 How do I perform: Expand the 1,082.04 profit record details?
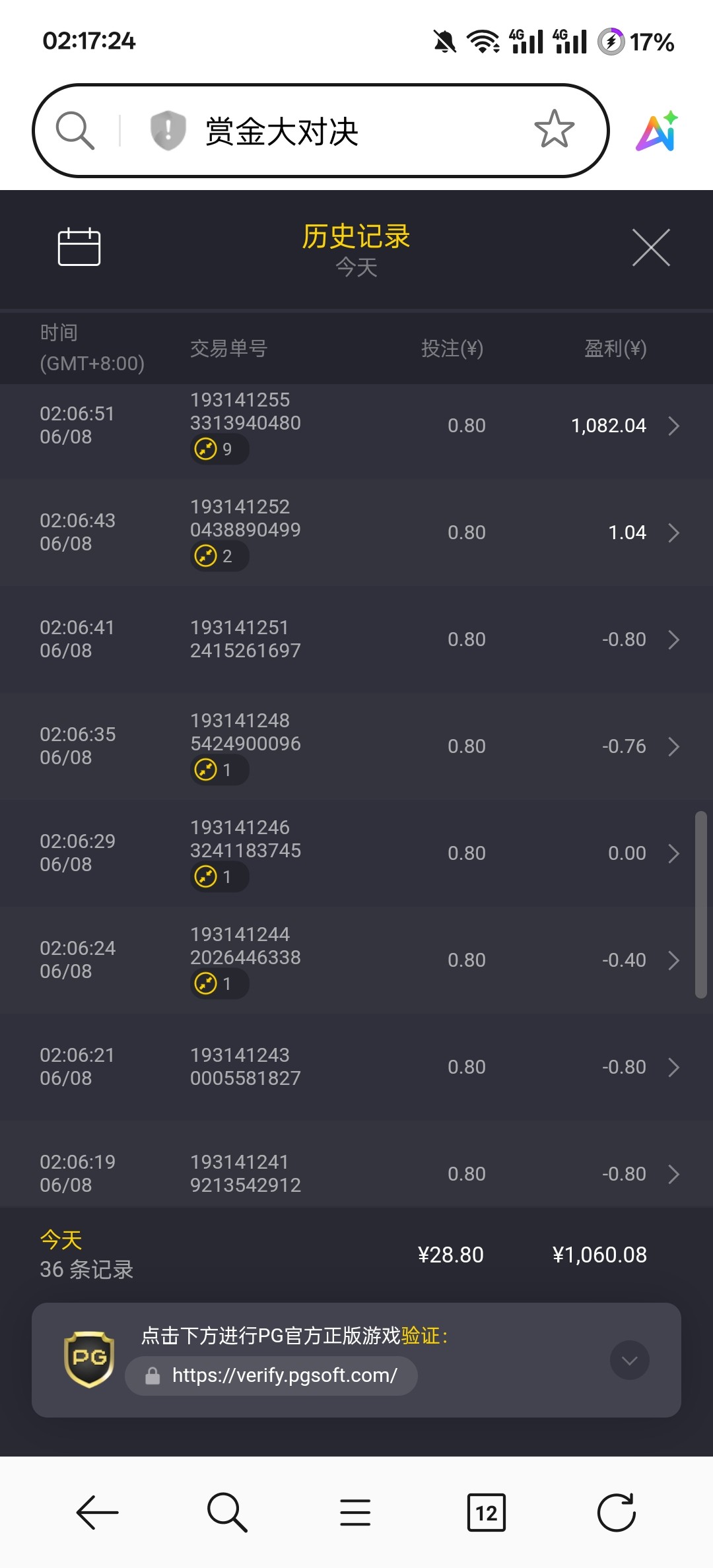(673, 426)
